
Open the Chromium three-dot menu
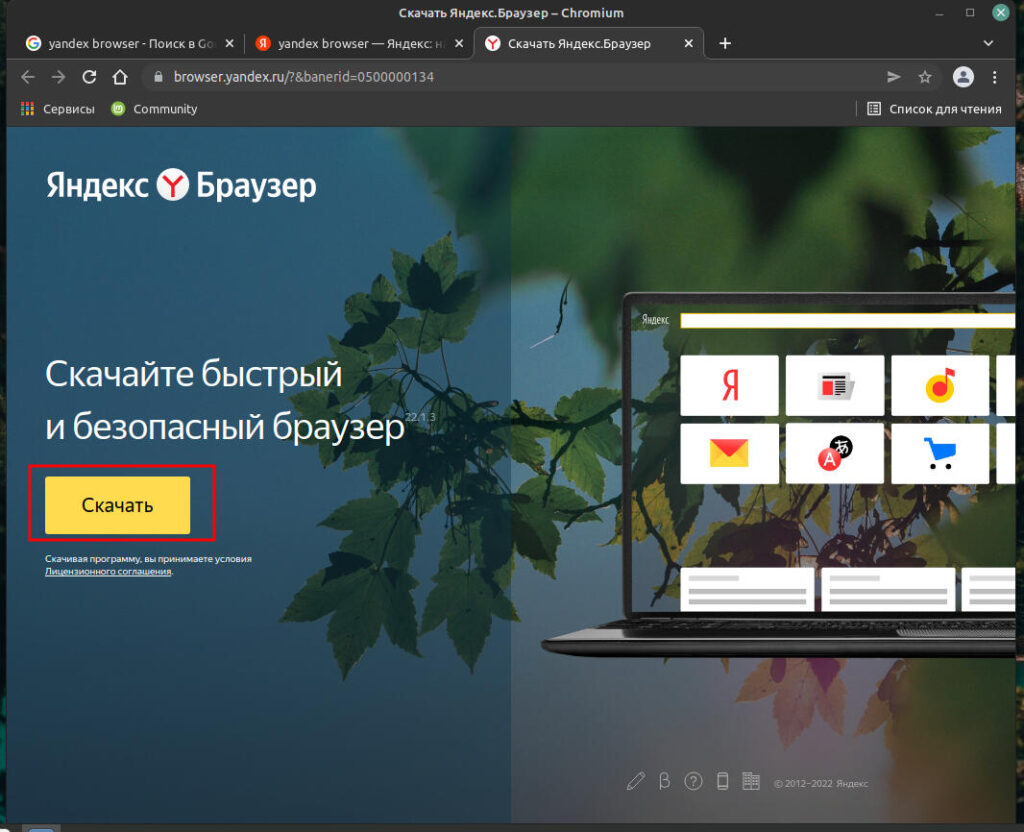point(994,77)
